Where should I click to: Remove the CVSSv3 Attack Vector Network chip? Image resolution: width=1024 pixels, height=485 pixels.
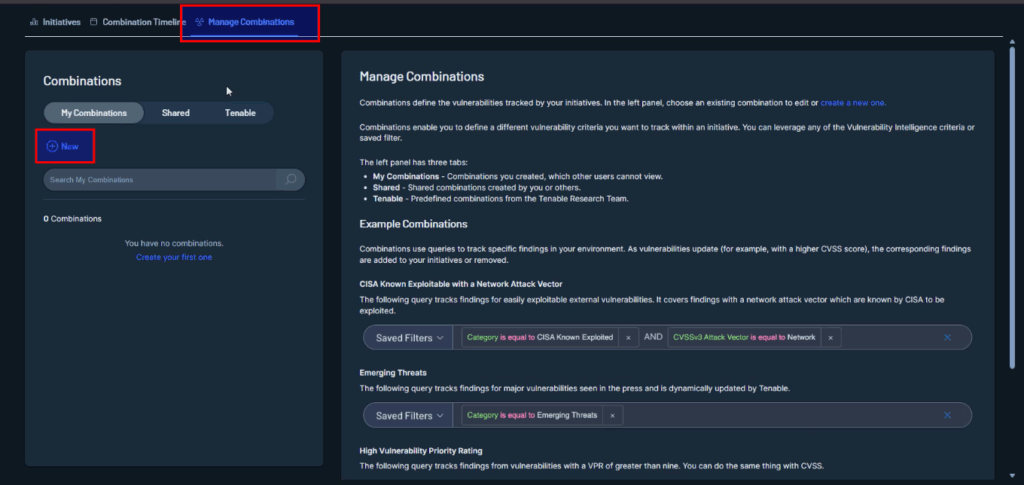tap(830, 338)
